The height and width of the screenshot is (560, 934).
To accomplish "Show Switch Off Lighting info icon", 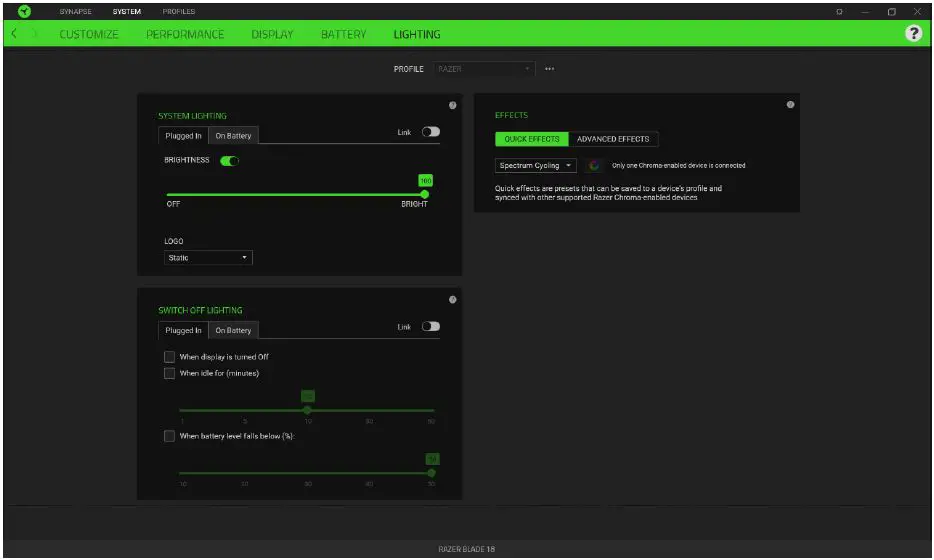I will [x=453, y=300].
